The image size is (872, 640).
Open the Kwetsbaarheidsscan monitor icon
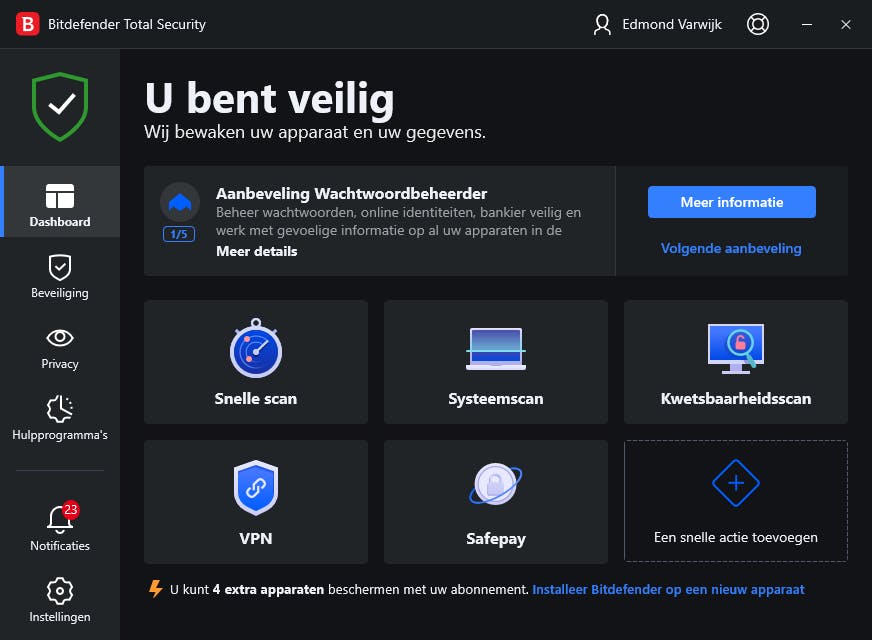tap(735, 349)
